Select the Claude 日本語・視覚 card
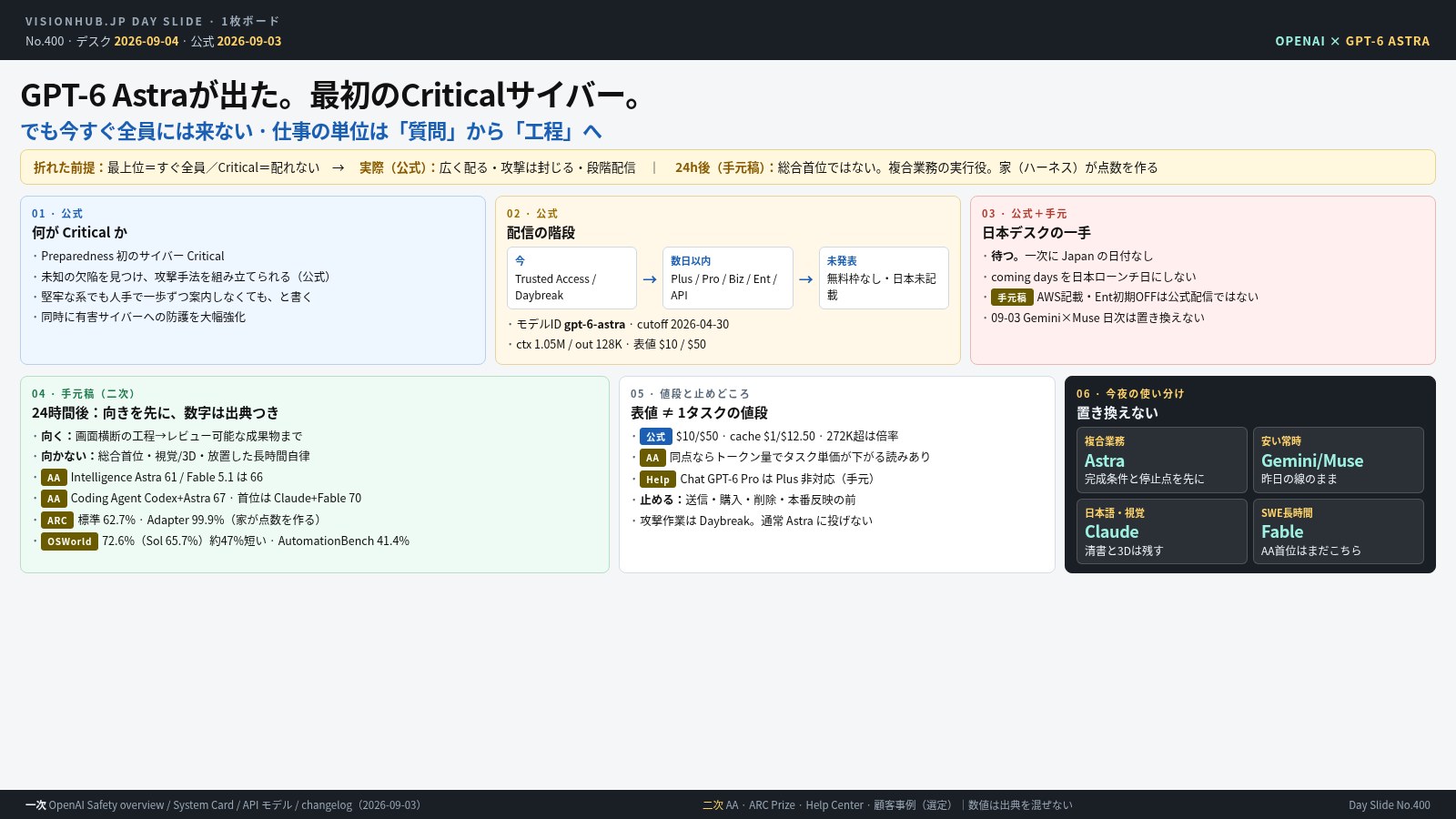 click(1161, 531)
